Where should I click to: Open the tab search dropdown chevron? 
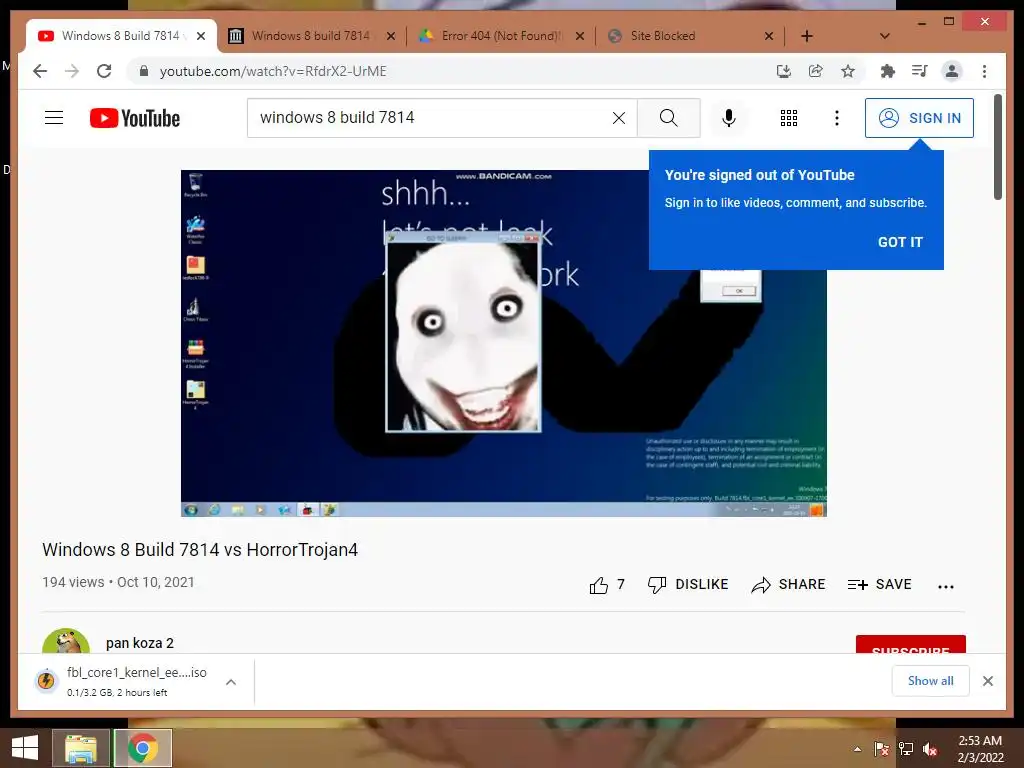tap(884, 36)
